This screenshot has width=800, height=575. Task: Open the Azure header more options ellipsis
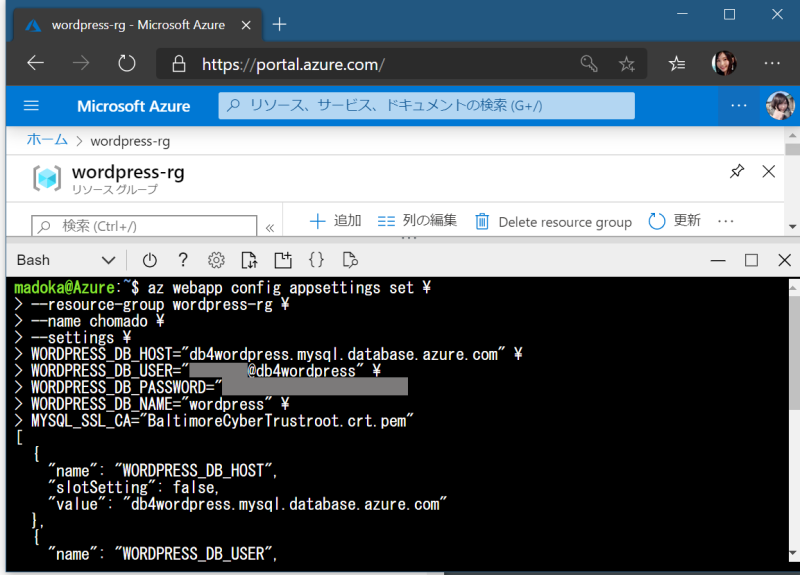(x=738, y=106)
